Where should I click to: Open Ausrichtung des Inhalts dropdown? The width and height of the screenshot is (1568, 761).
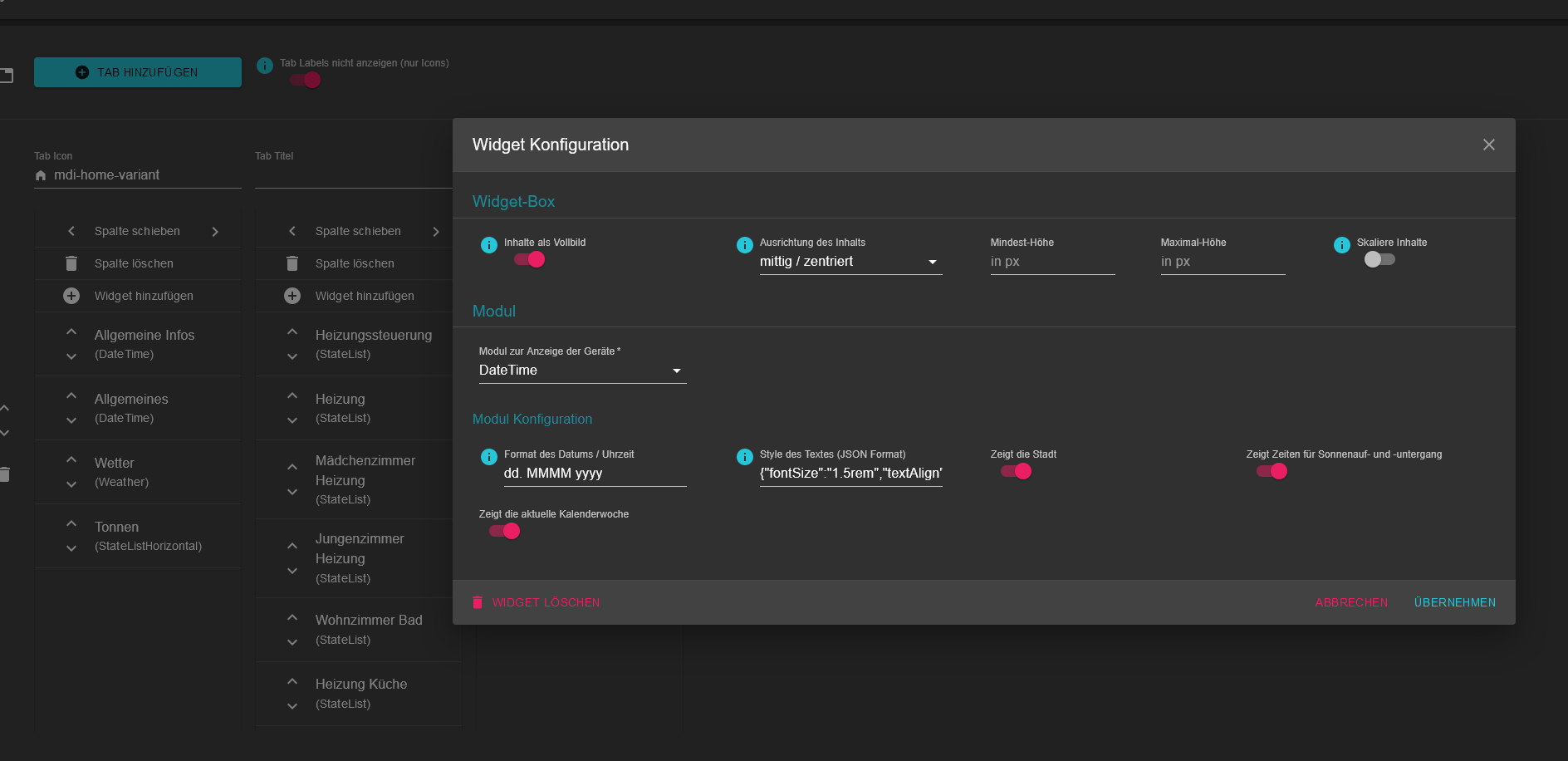pyautogui.click(x=850, y=262)
